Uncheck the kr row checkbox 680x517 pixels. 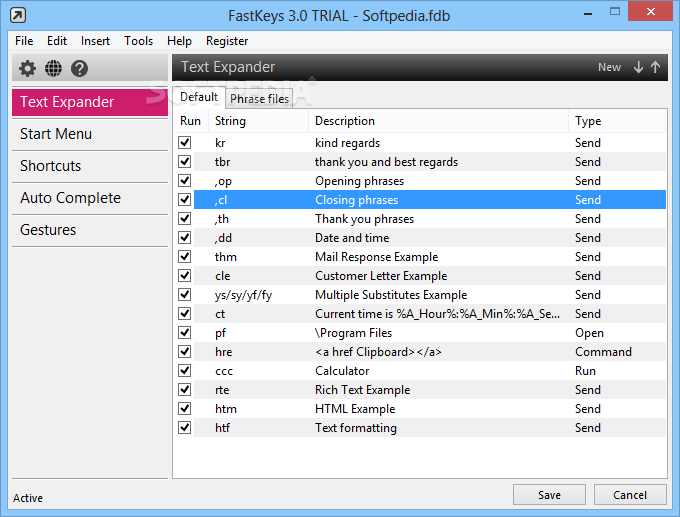[185, 142]
